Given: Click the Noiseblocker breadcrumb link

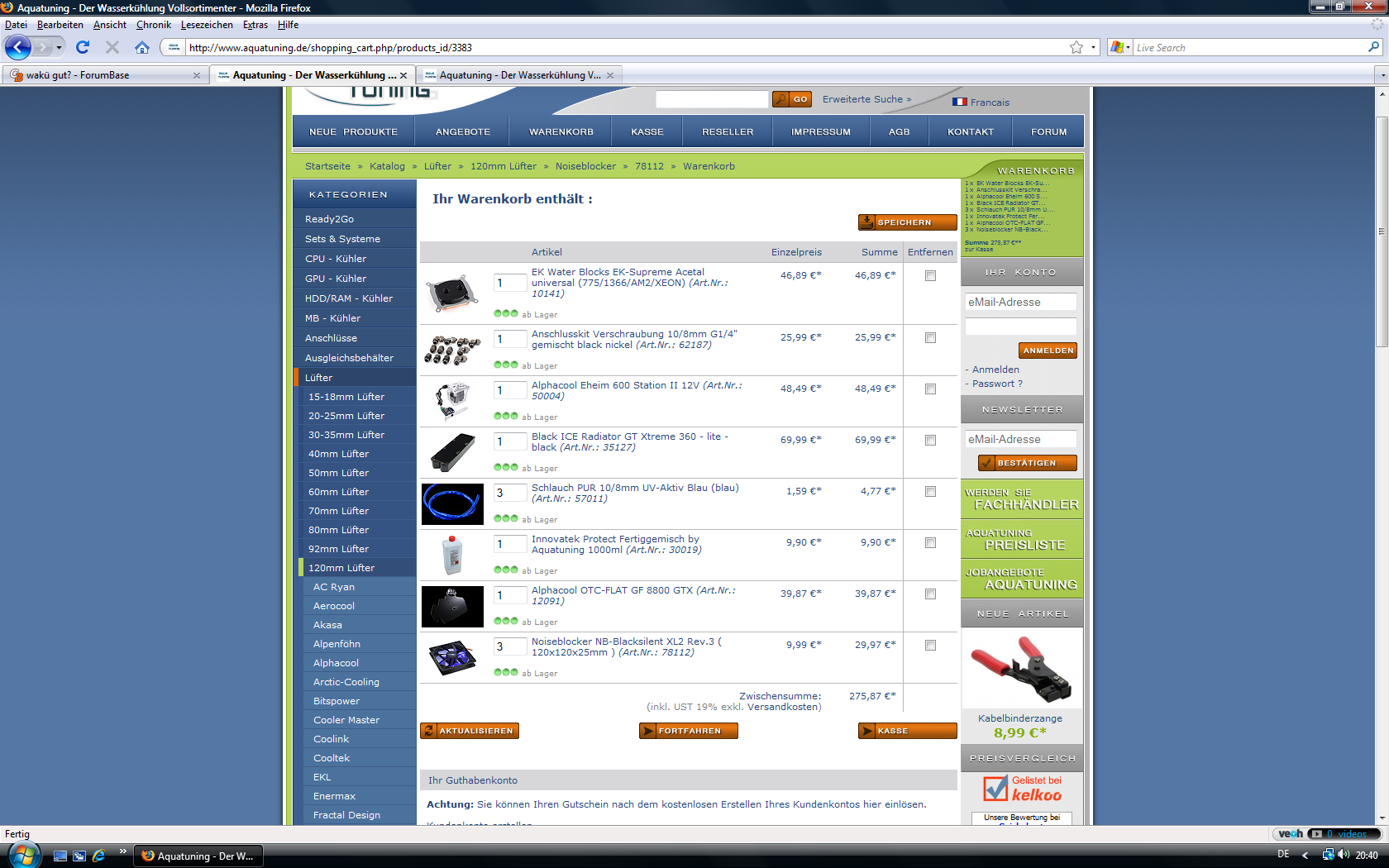Looking at the screenshot, I should [x=585, y=166].
